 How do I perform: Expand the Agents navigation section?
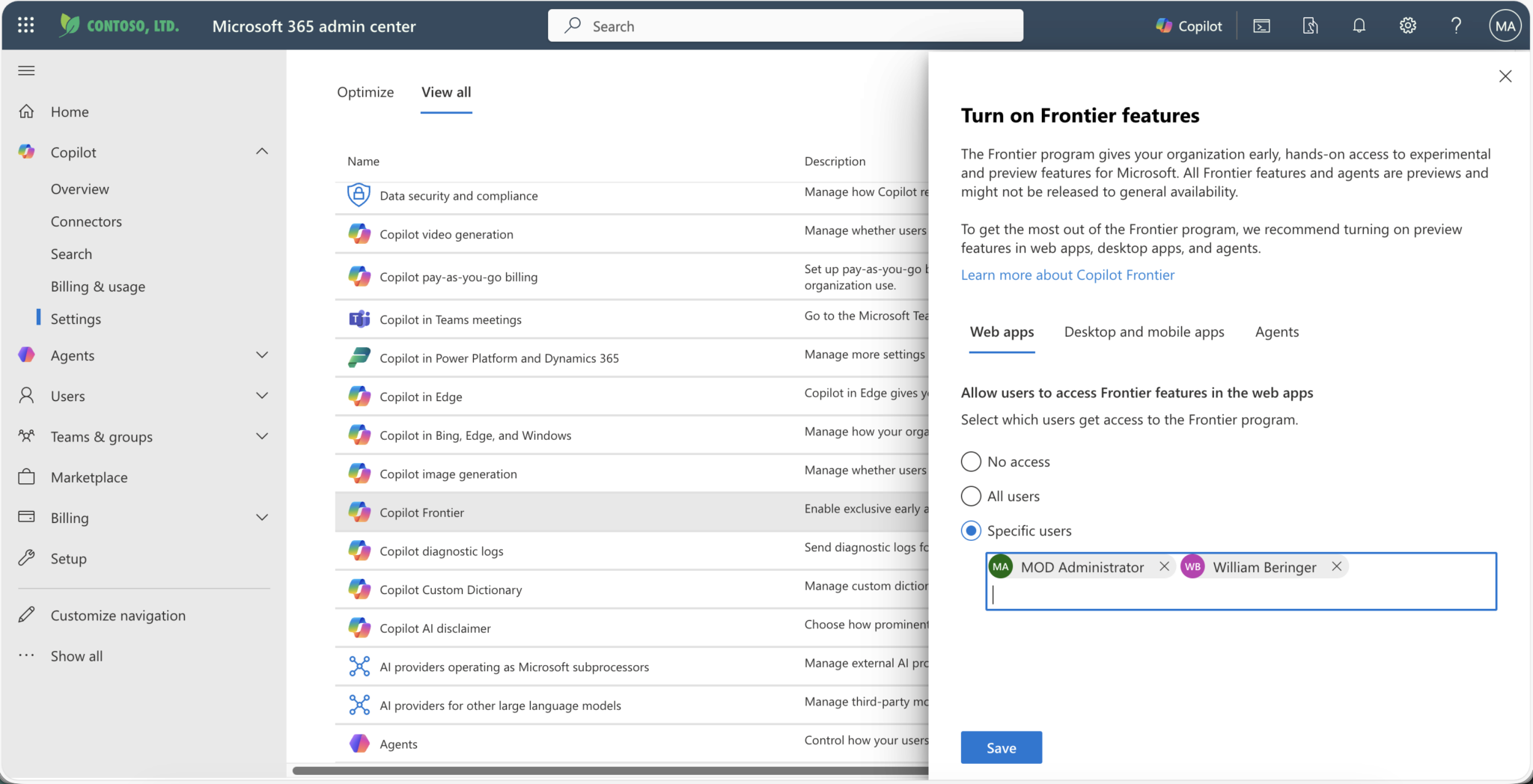click(262, 355)
